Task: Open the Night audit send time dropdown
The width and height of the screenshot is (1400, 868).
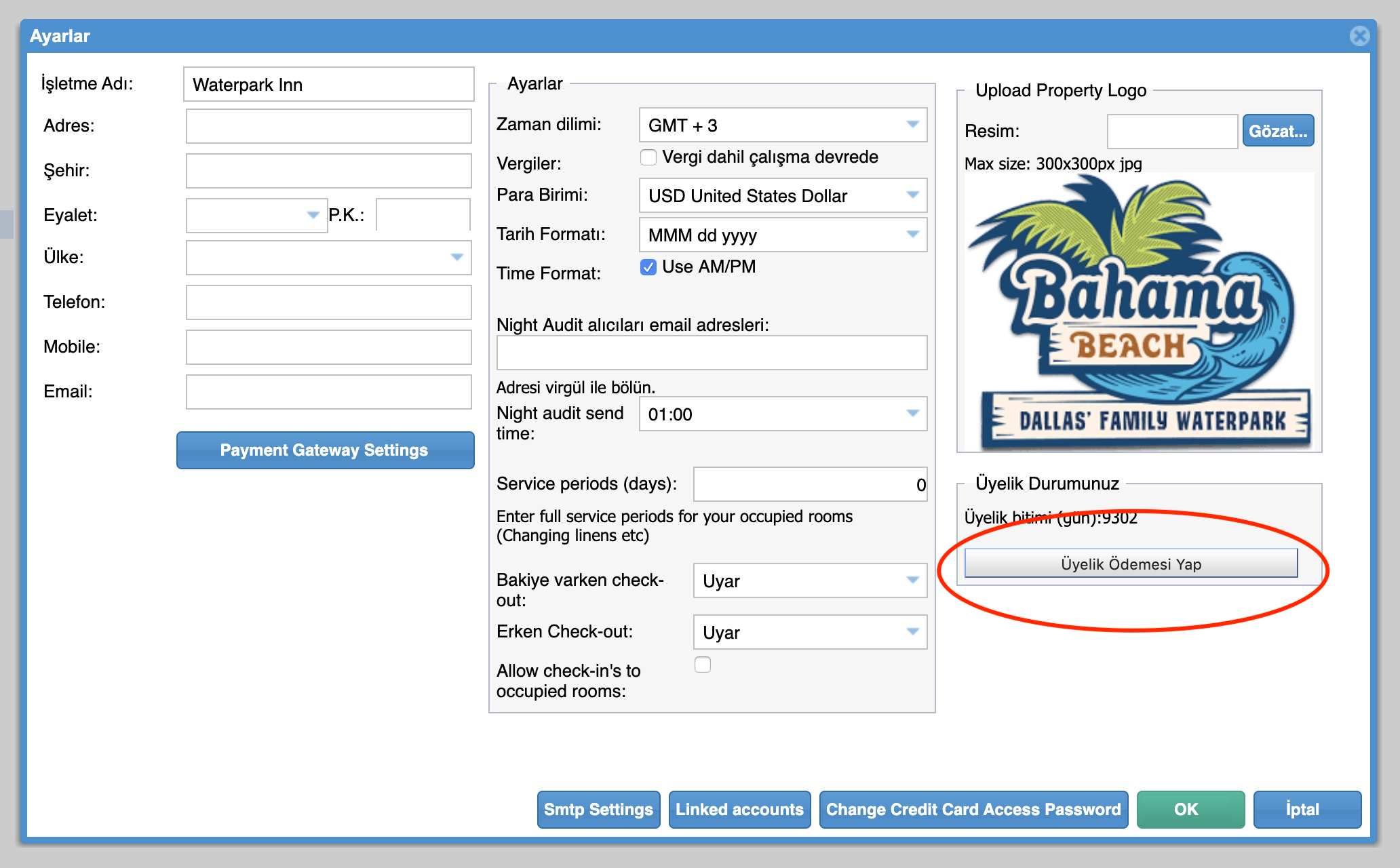Action: point(783,414)
